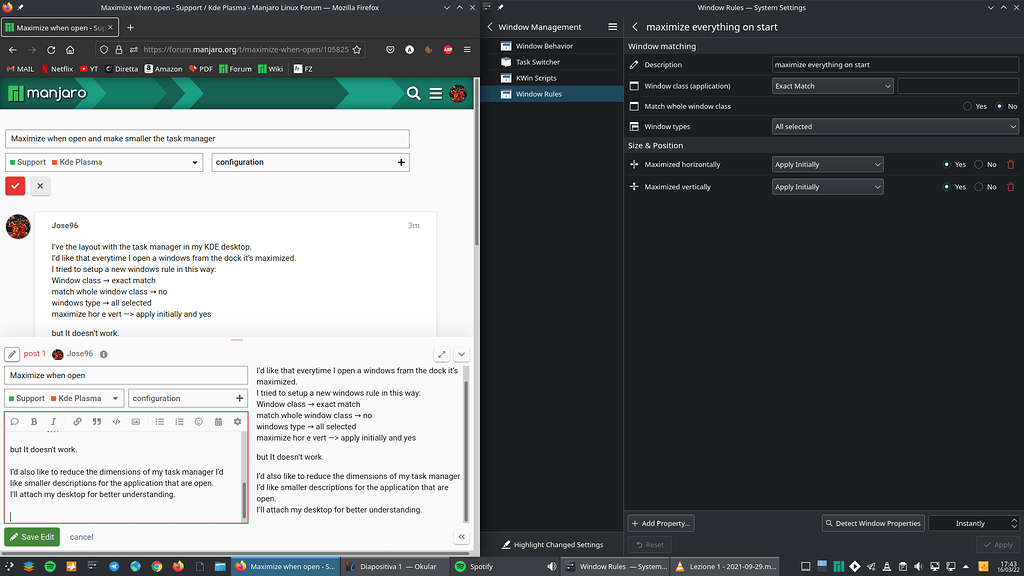Select Yes for Maximized vertically
Screen dimensions: 1024x576
click(x=947, y=186)
